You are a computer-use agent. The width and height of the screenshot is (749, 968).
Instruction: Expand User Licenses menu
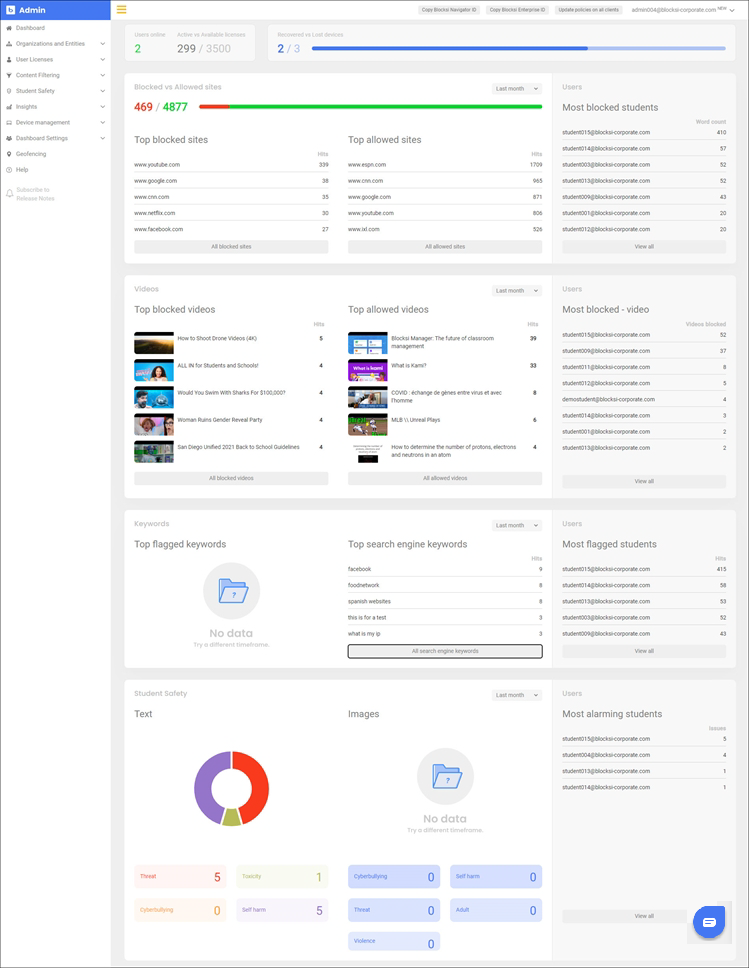point(103,59)
